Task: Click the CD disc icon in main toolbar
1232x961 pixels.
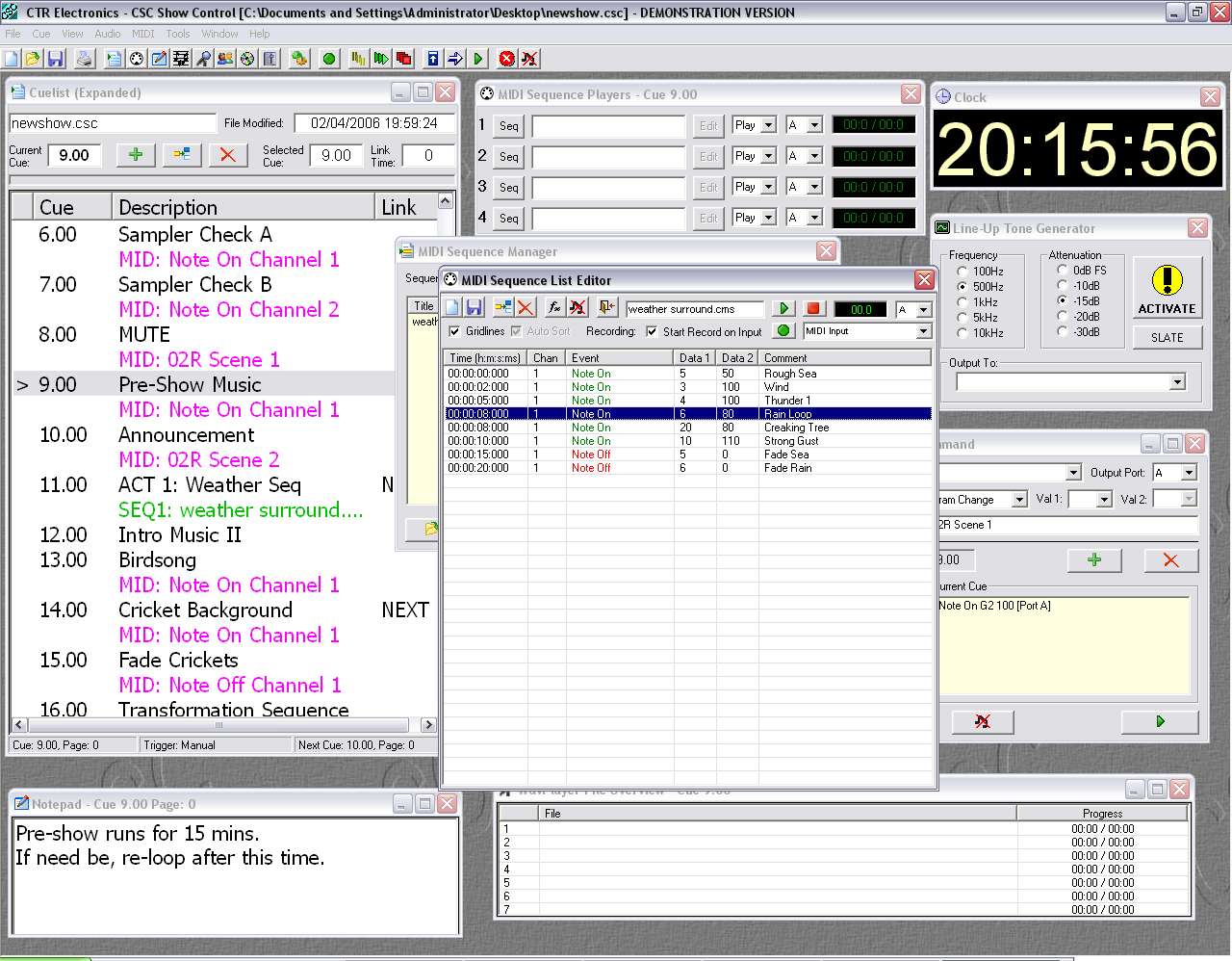Action: pyautogui.click(x=247, y=59)
